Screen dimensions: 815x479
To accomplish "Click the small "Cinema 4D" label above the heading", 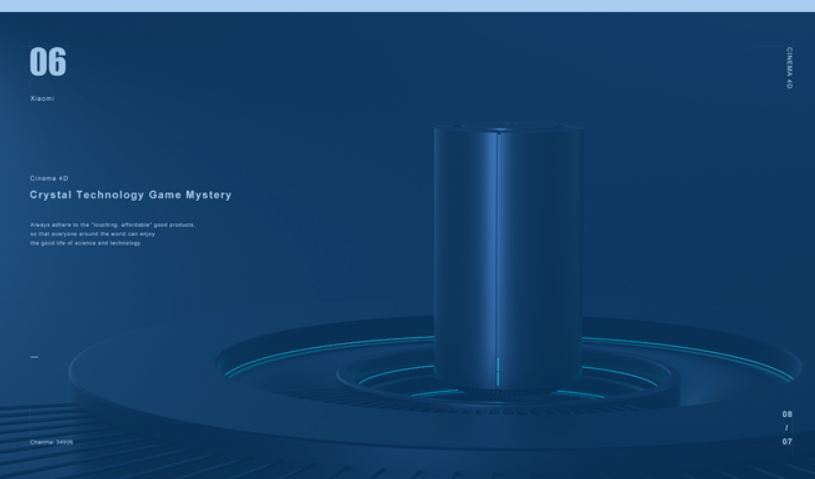I will tap(49, 178).
